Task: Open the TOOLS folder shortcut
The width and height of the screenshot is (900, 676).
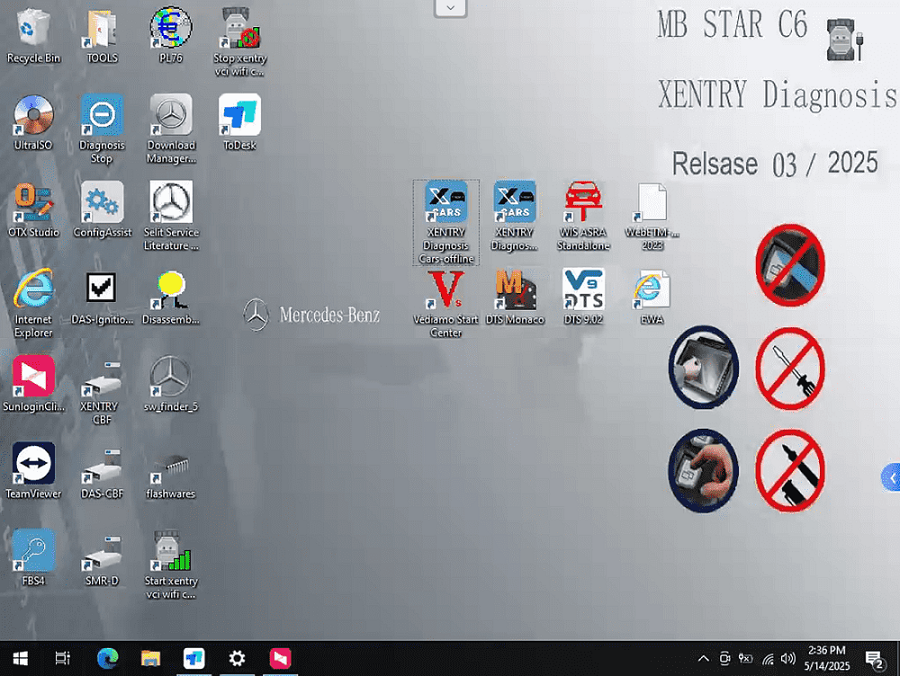Action: coord(102,36)
